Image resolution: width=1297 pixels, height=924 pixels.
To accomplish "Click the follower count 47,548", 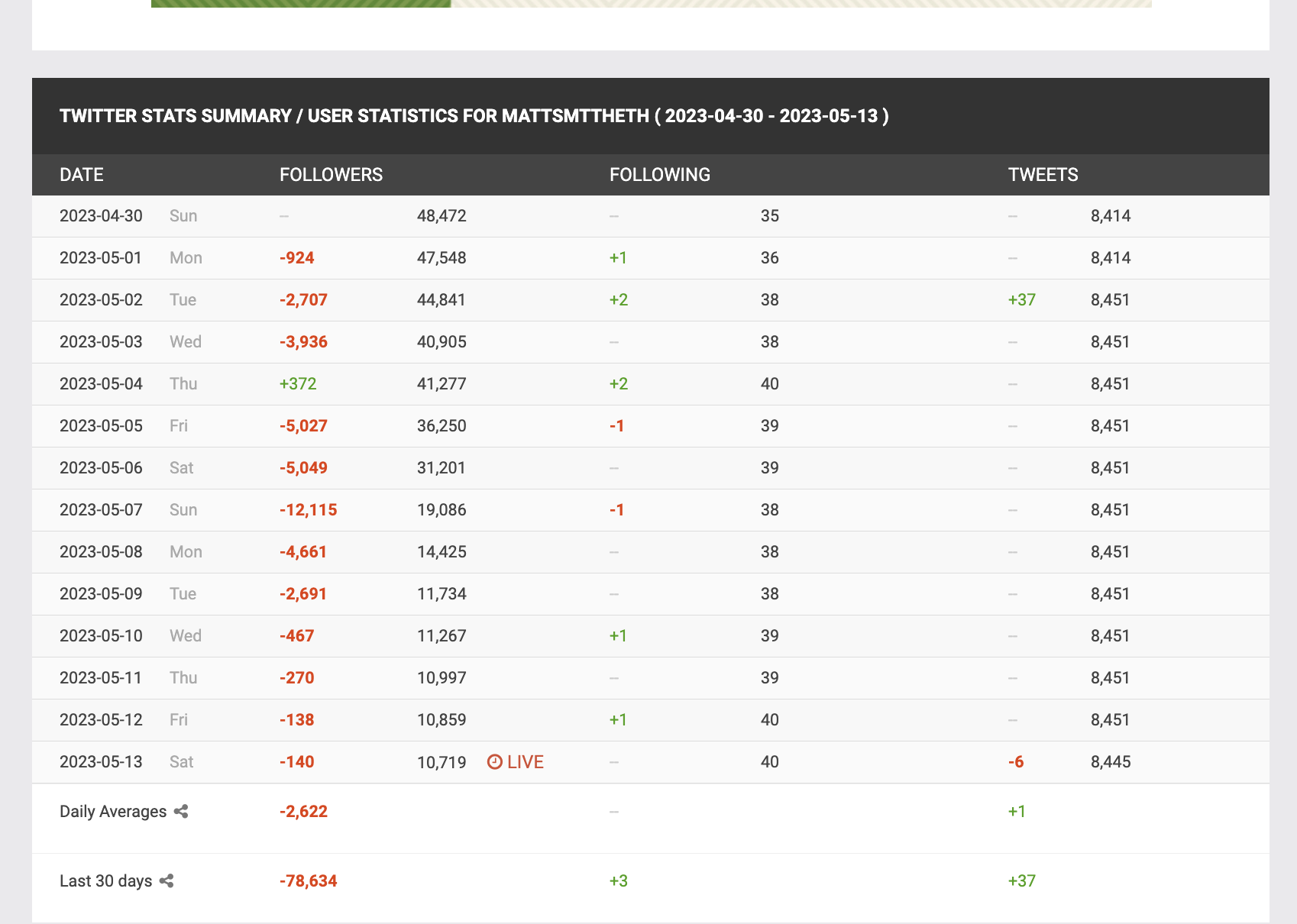I will (x=441, y=258).
